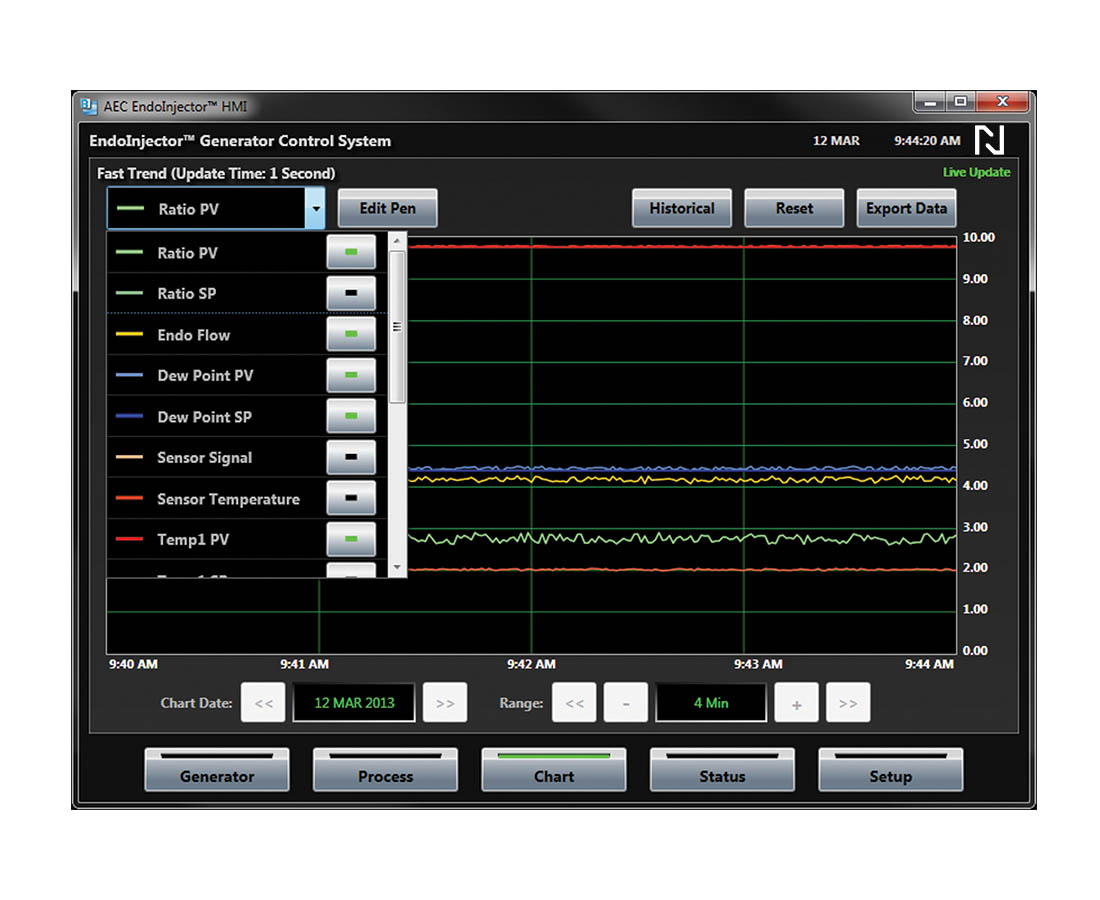This screenshot has height=900, width=1100.
Task: Click the Export Data button
Action: (x=906, y=209)
